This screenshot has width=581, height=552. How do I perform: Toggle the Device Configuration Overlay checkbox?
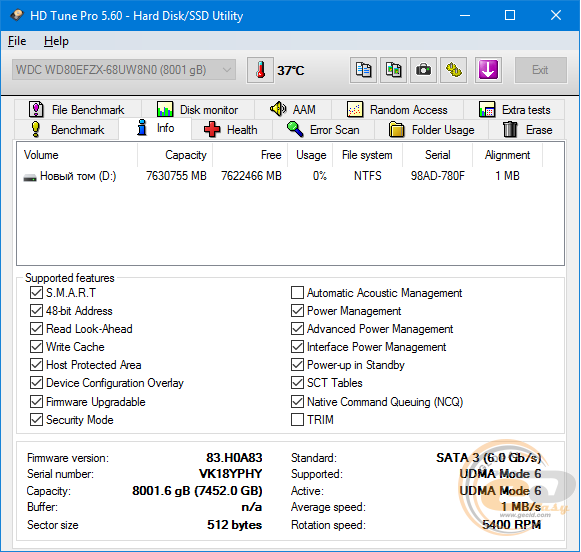(x=36, y=382)
